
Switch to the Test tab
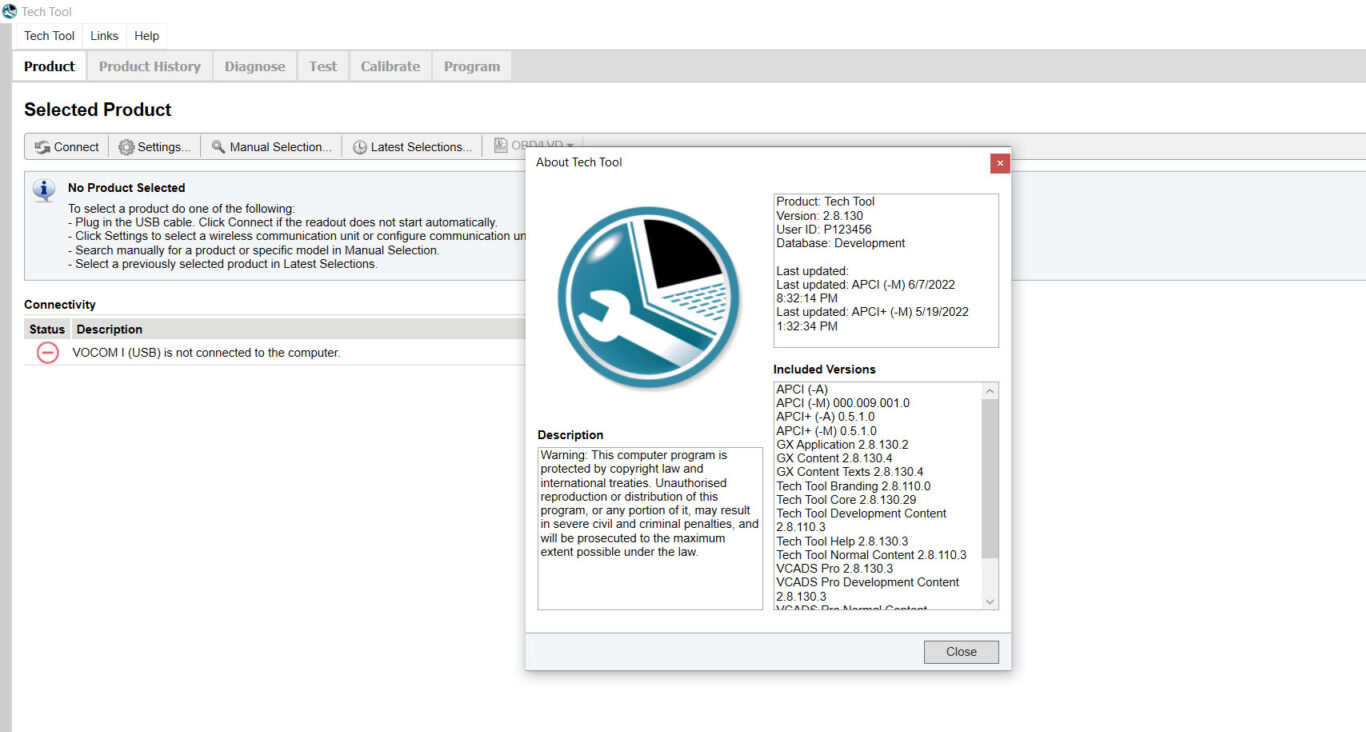point(323,67)
